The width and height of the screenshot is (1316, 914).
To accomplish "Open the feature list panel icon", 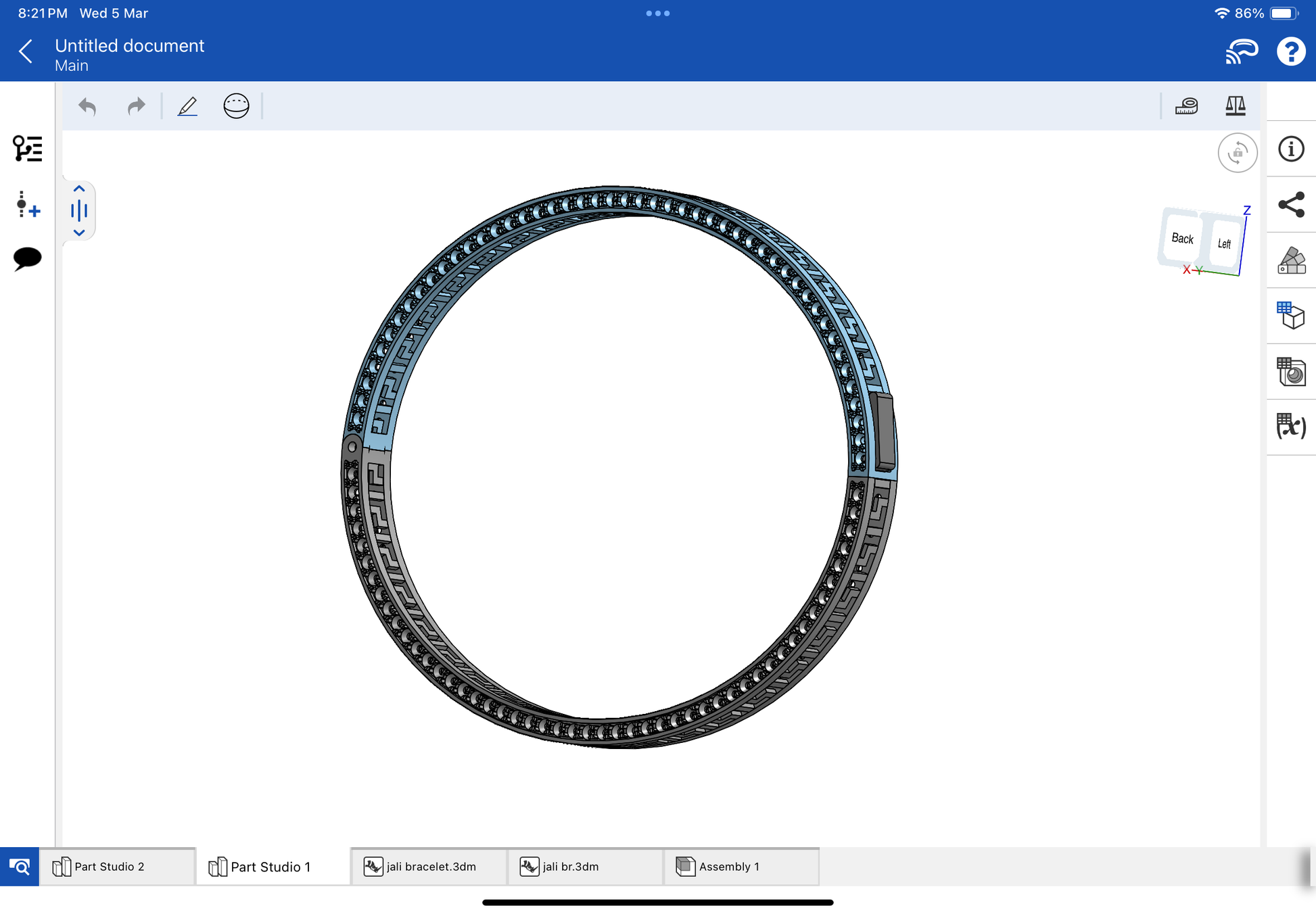I will tap(27, 149).
